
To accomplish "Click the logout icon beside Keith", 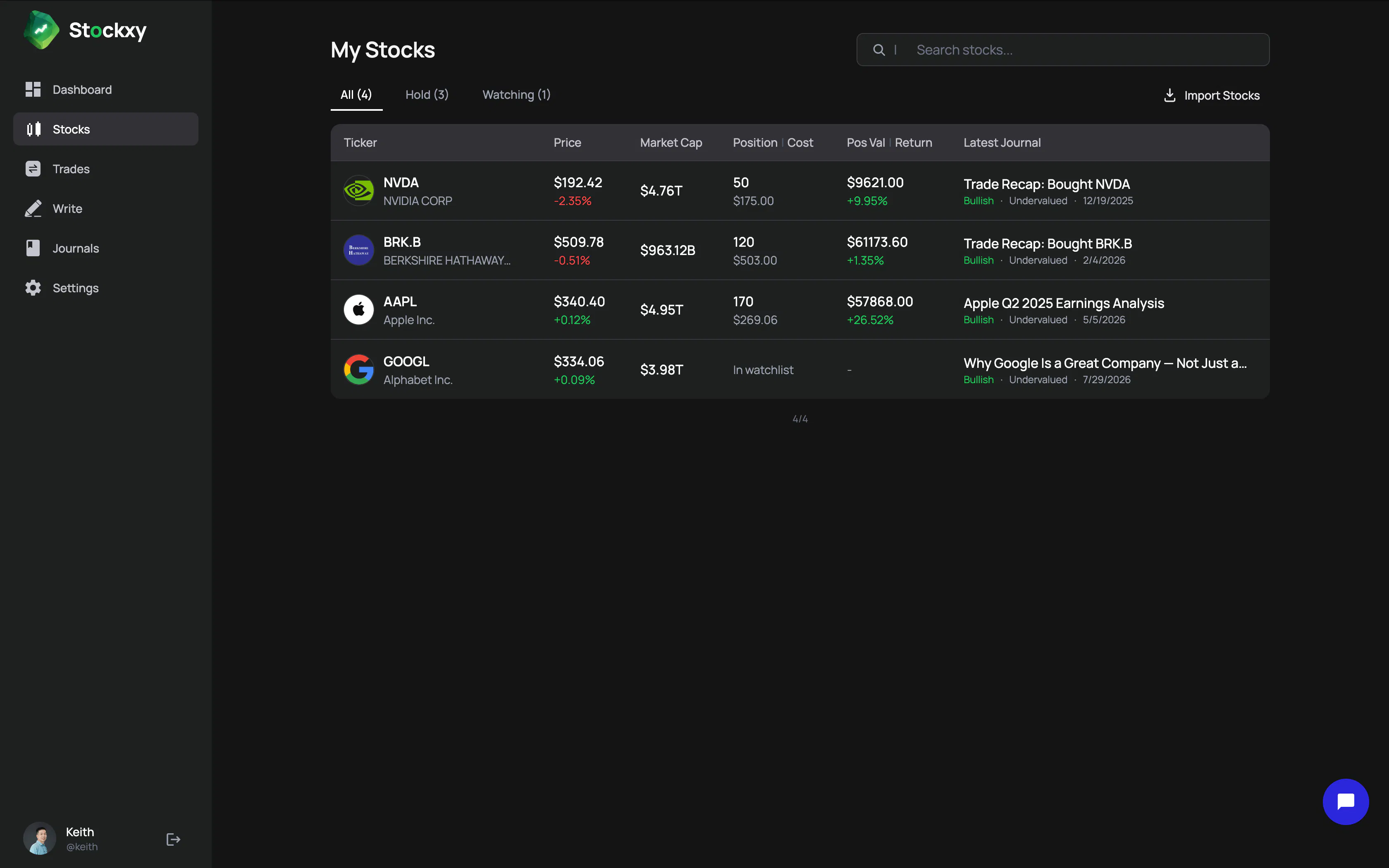I will tap(173, 839).
